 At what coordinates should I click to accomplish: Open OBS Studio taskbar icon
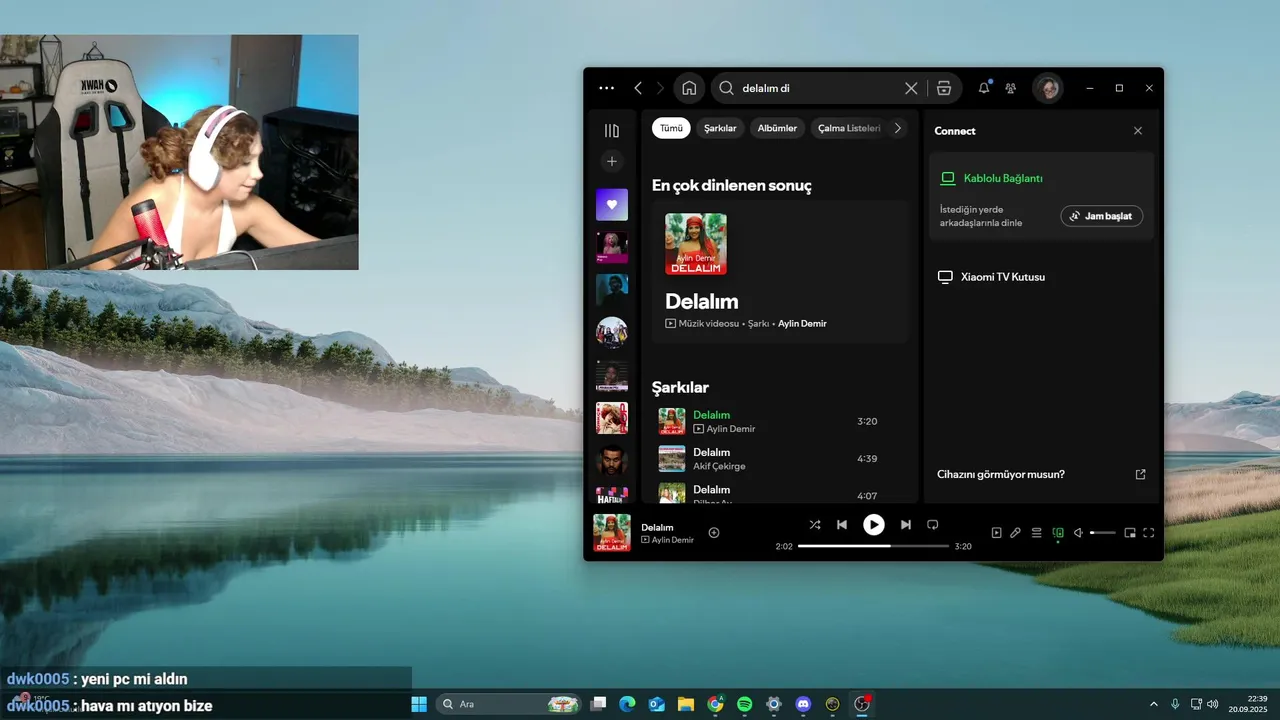862,704
